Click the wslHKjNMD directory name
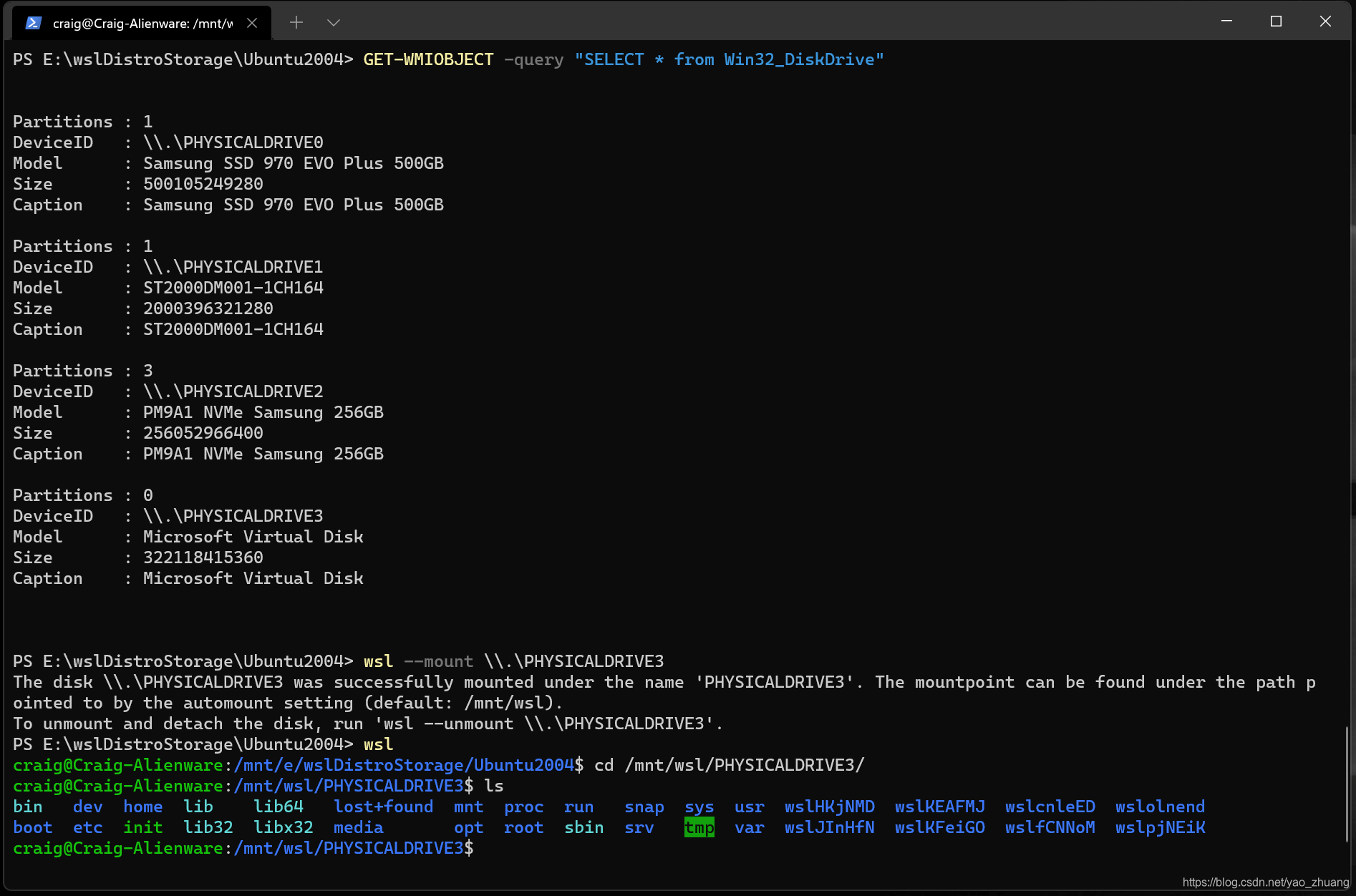 [x=830, y=807]
